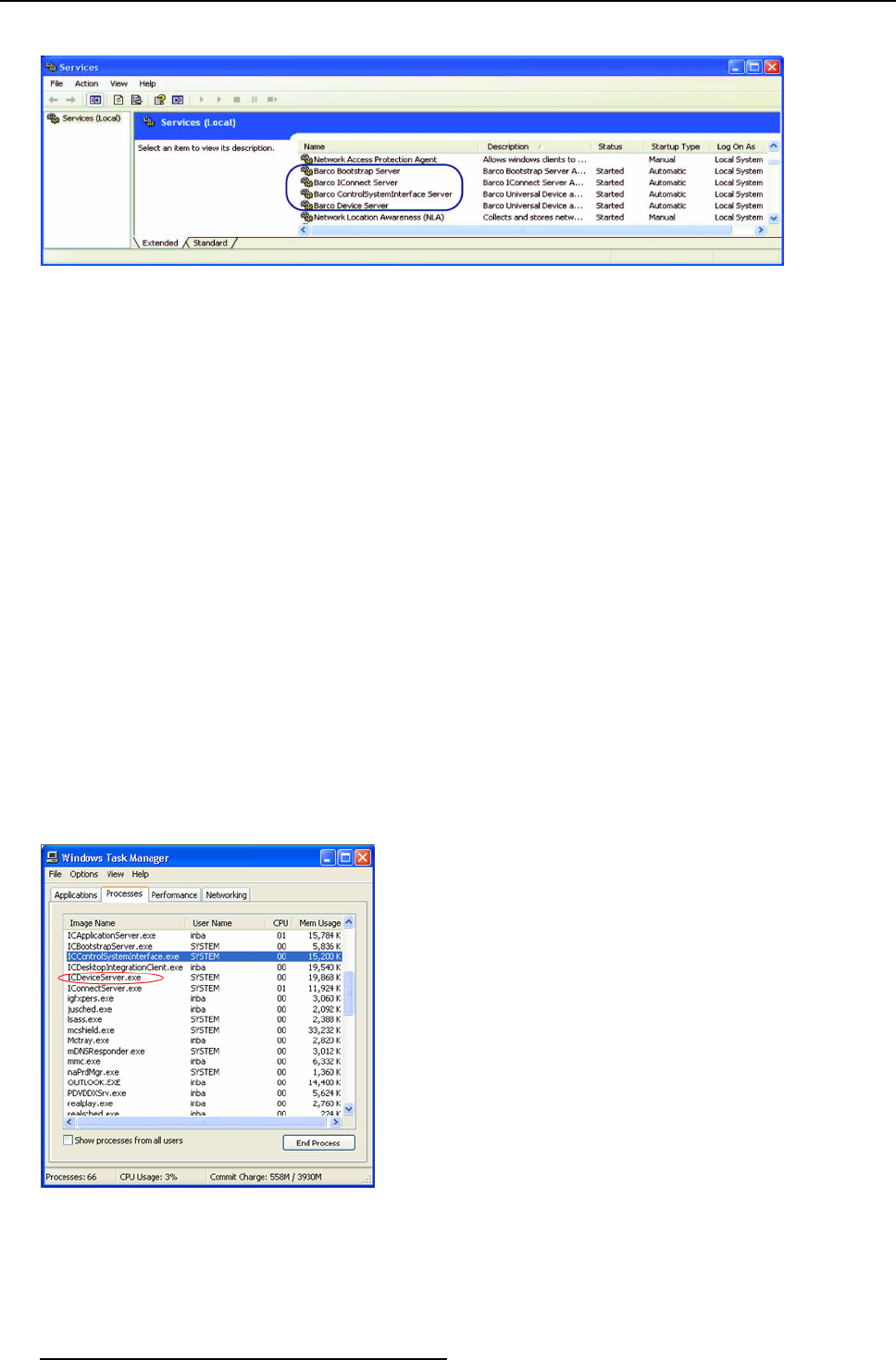This screenshot has width=896, height=1360.
Task: Open File menu in Services window
Action: (x=56, y=84)
